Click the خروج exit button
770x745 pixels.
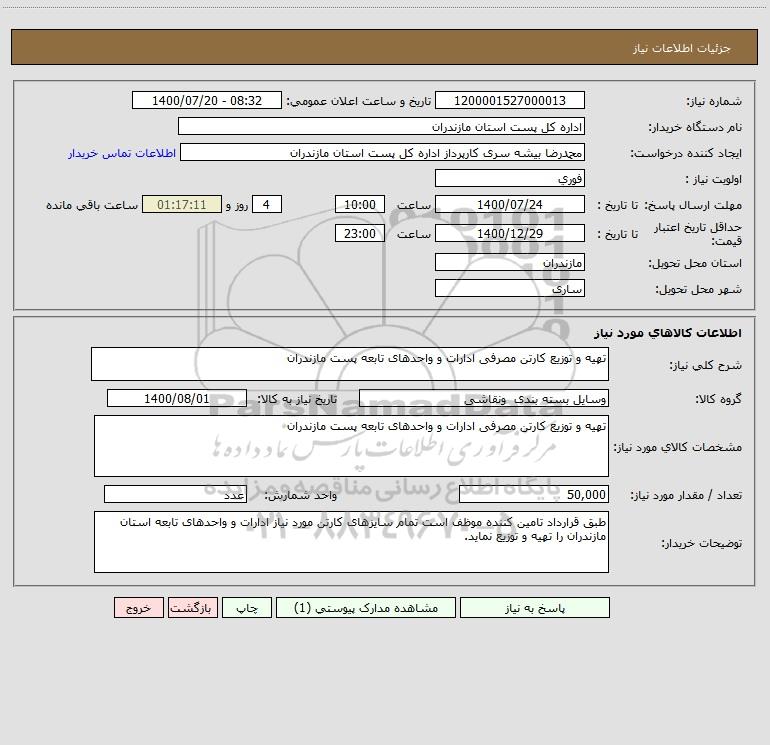tap(138, 607)
